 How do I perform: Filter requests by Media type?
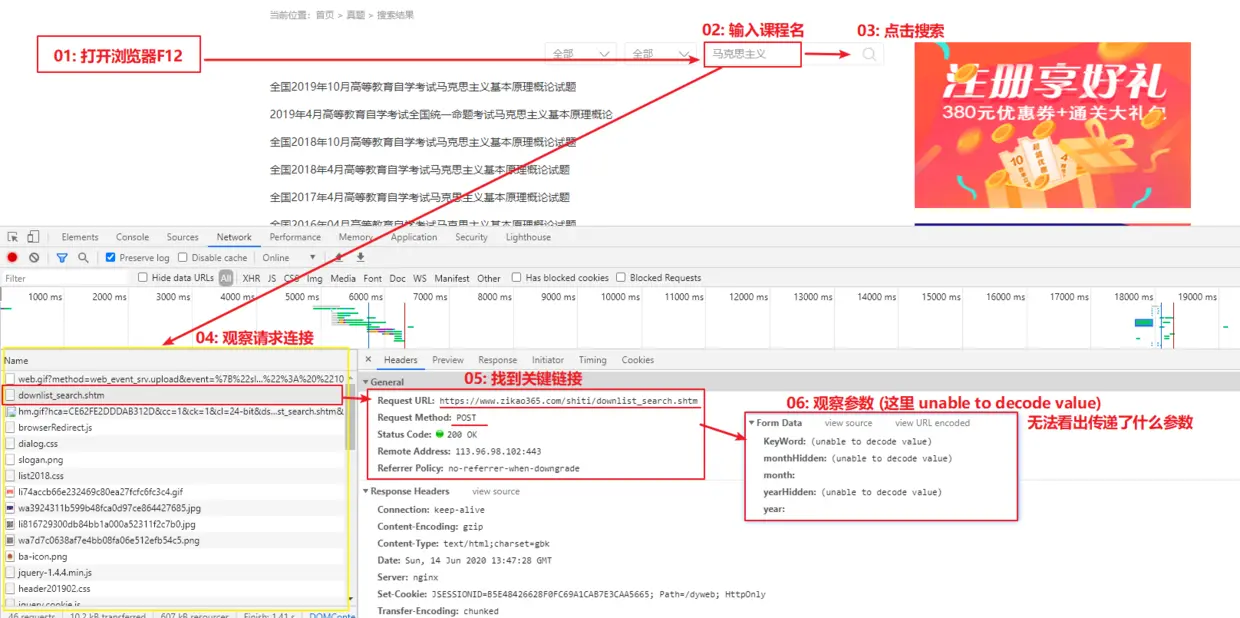point(343,278)
